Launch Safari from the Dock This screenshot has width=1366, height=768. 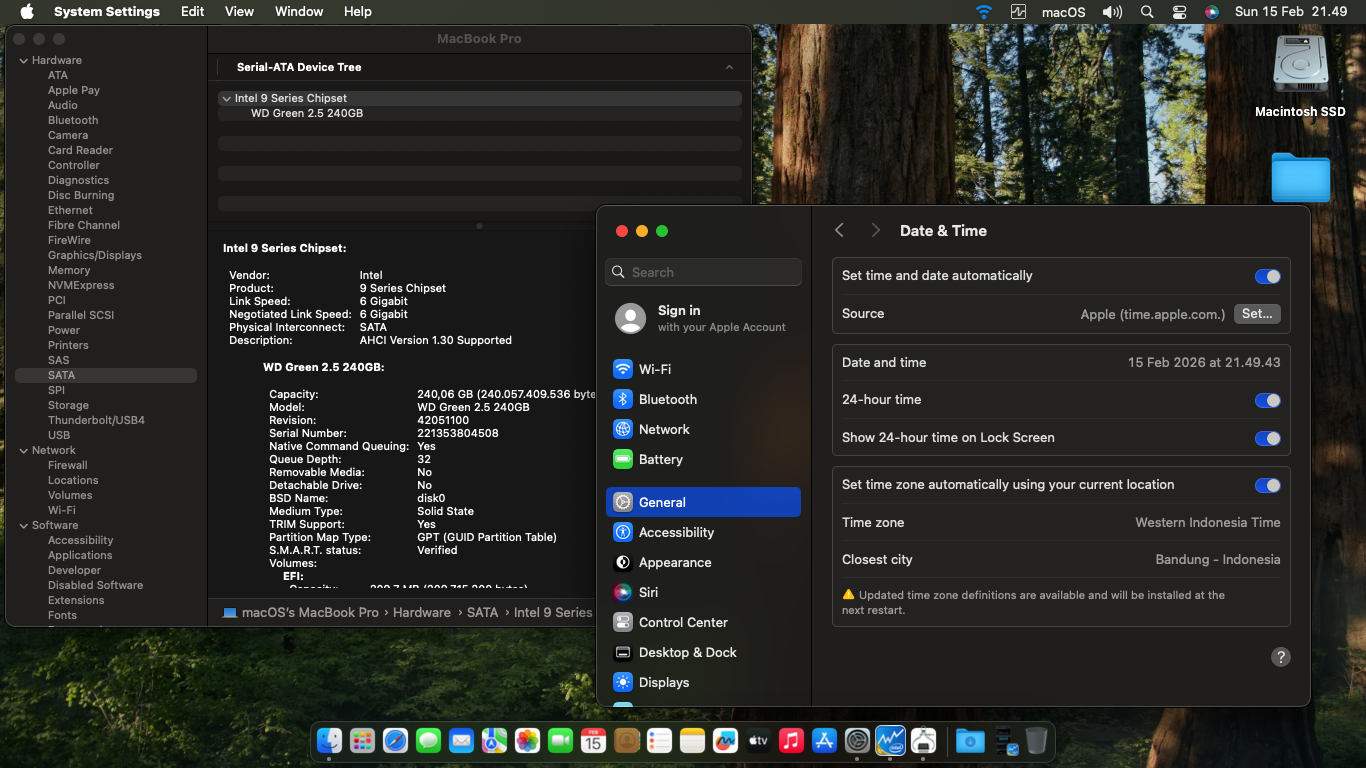pyautogui.click(x=395, y=740)
